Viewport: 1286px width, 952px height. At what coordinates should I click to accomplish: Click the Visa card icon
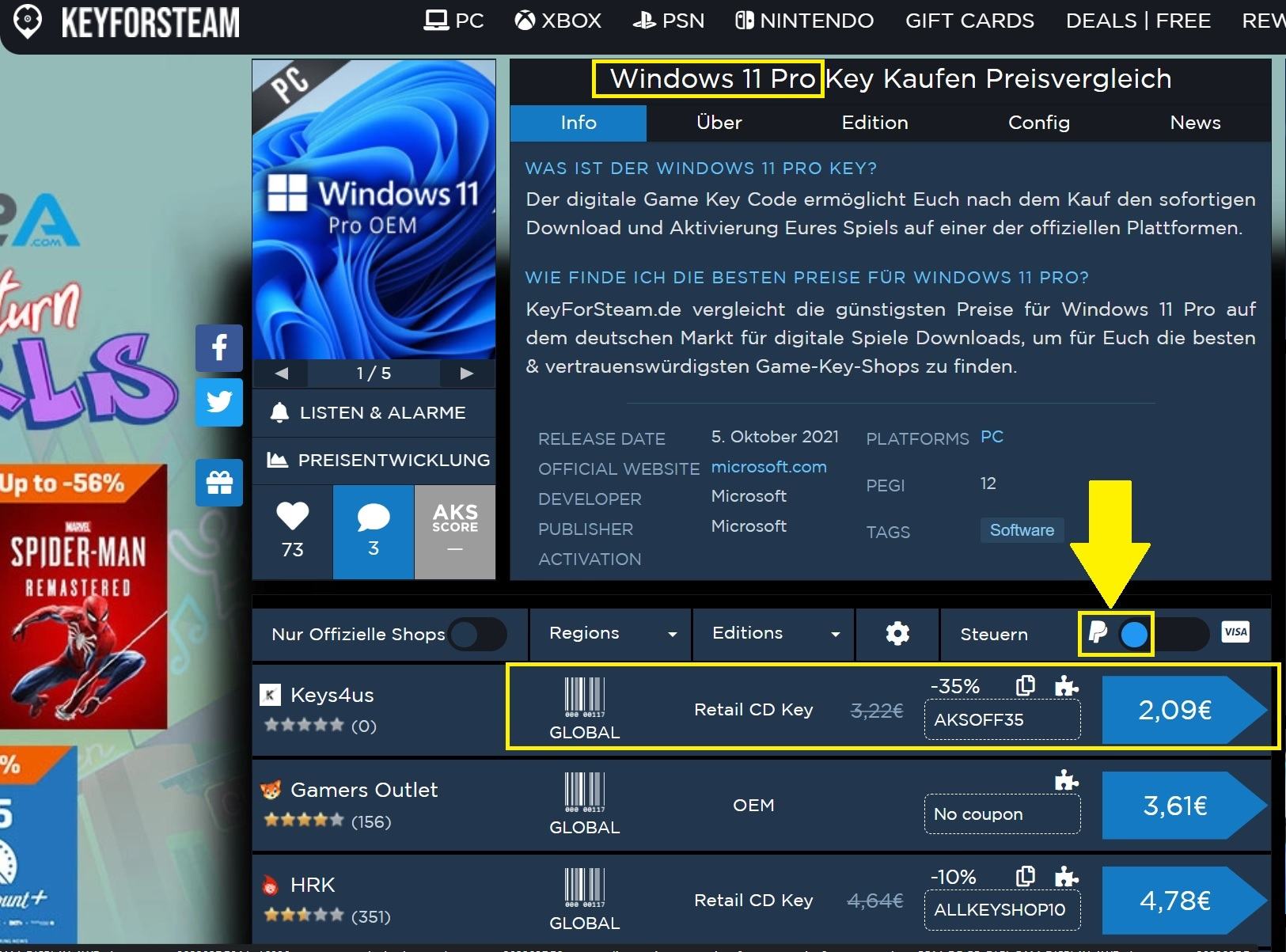click(1235, 632)
